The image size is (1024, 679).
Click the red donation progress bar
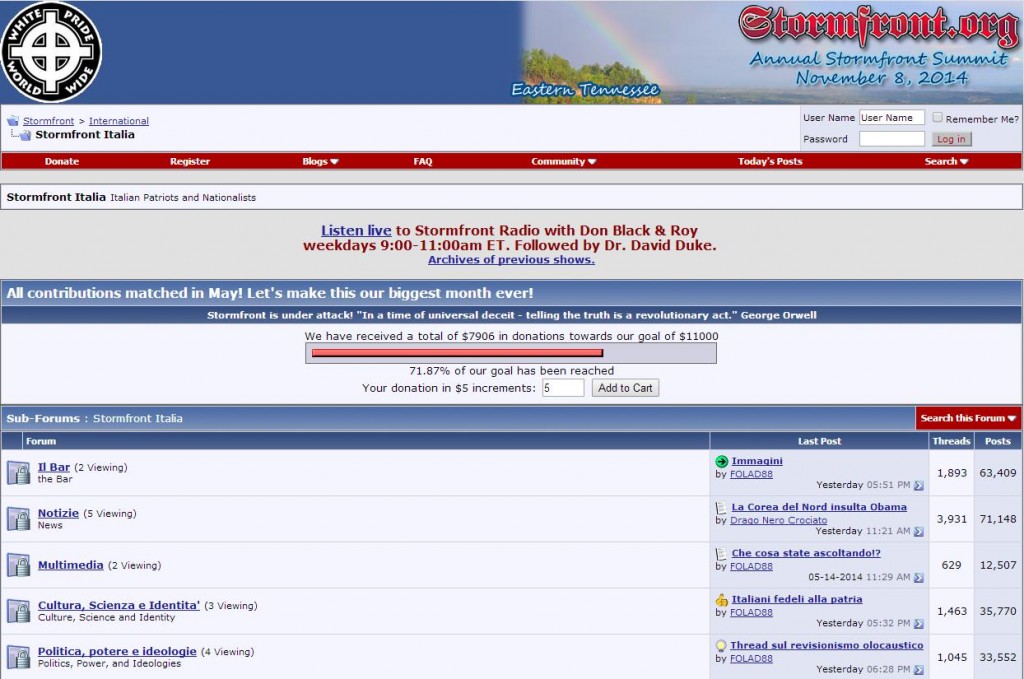tap(457, 353)
